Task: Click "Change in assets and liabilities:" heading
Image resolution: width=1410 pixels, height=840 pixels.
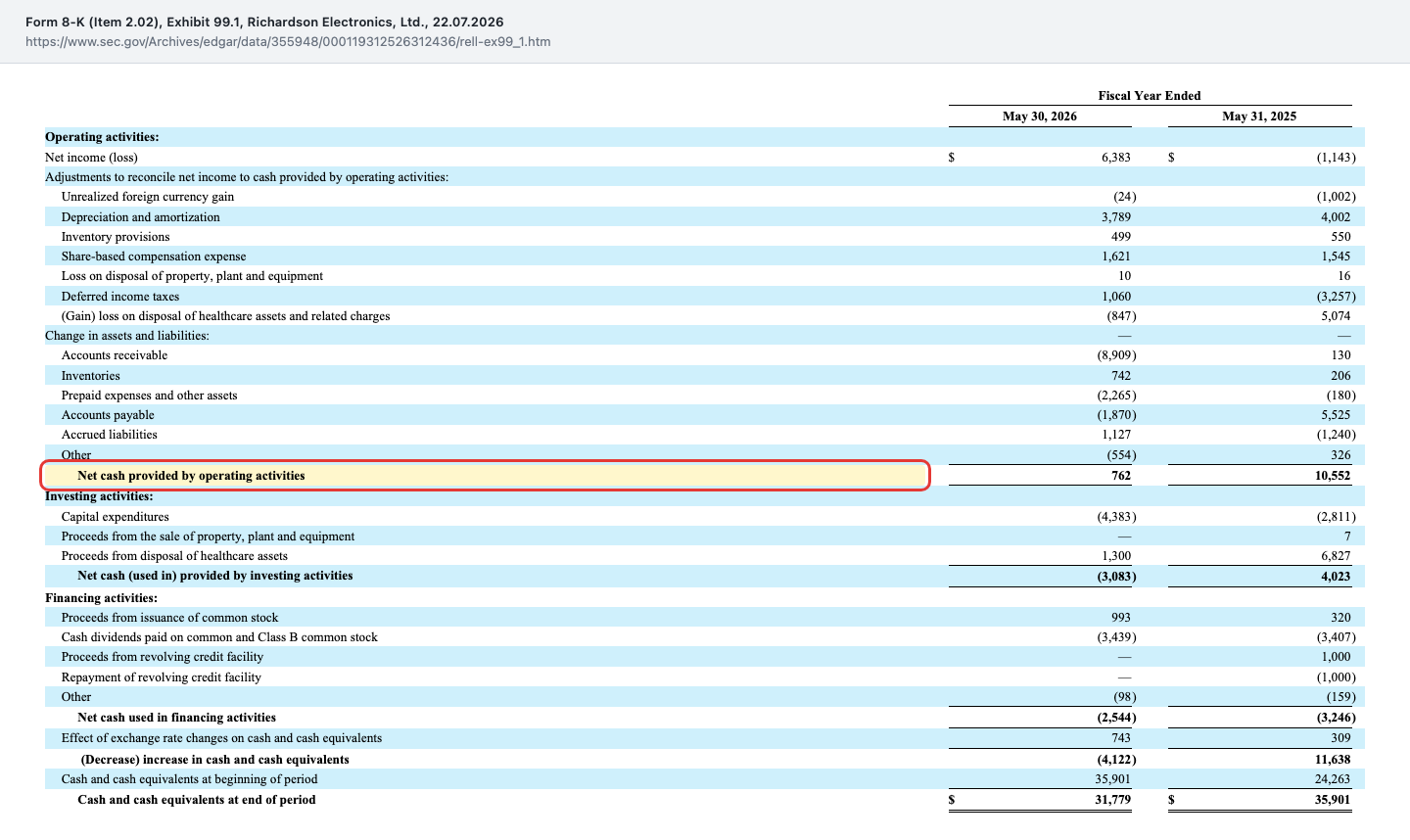Action: click(127, 336)
